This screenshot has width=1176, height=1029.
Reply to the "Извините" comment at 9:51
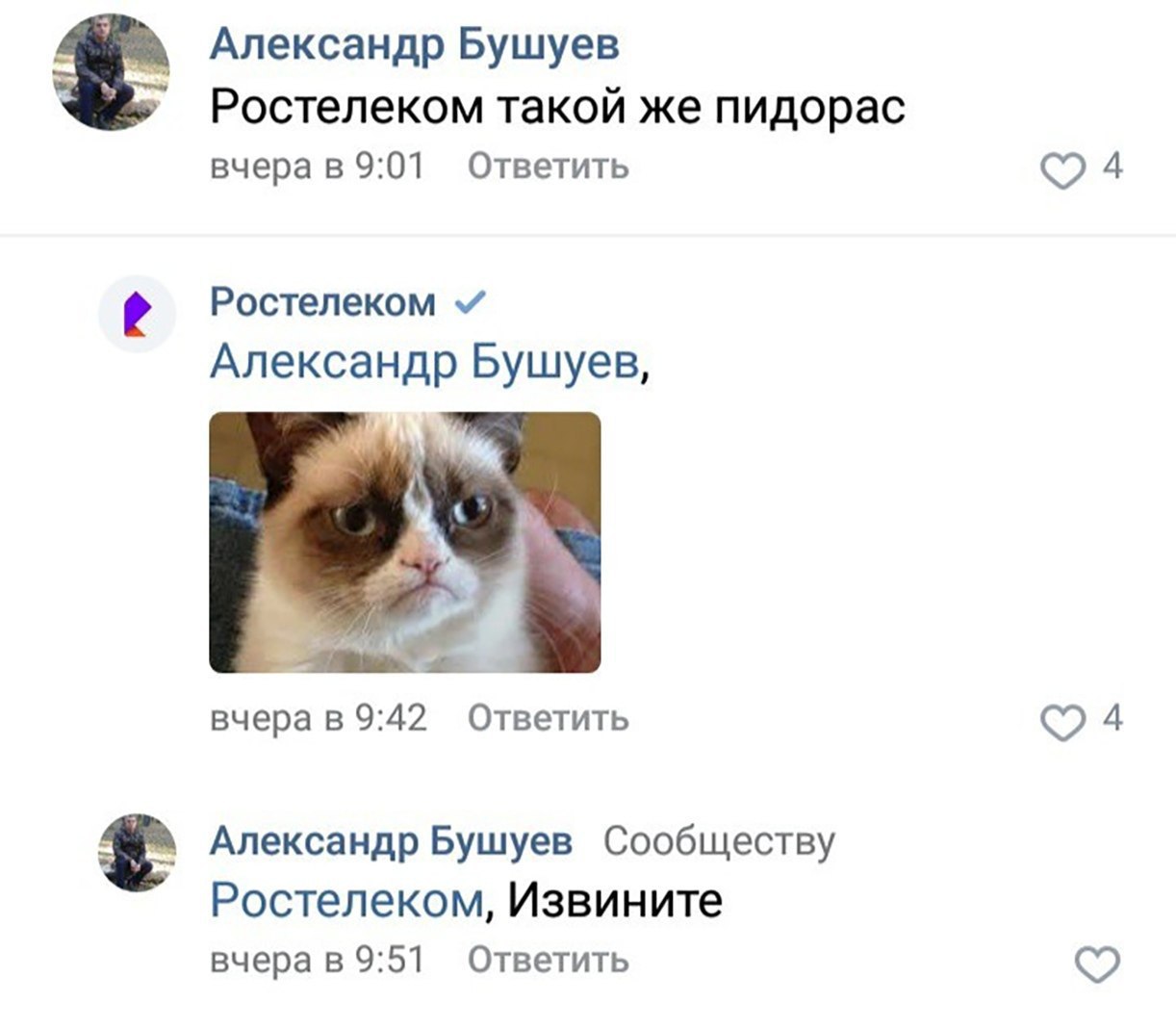549,960
